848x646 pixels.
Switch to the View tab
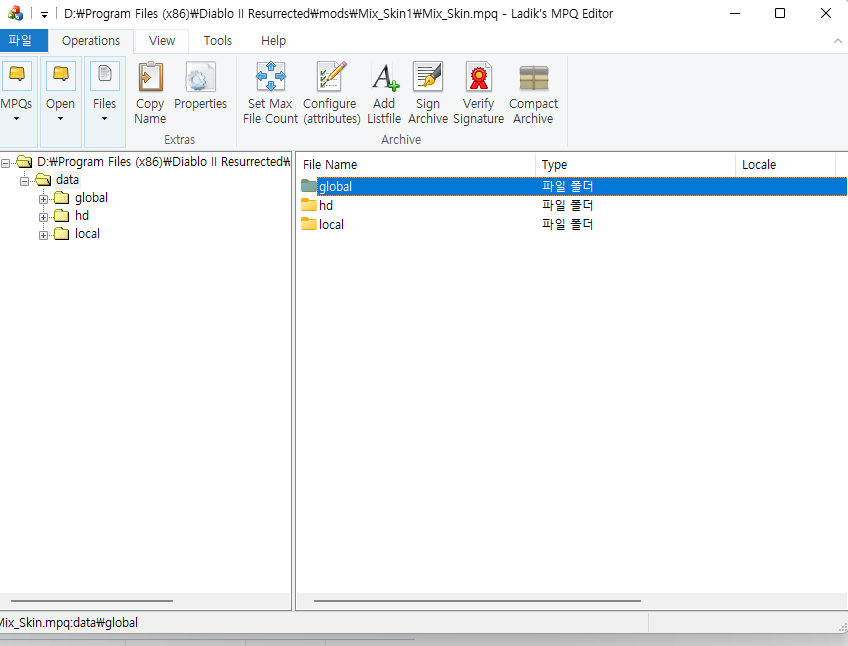click(162, 41)
